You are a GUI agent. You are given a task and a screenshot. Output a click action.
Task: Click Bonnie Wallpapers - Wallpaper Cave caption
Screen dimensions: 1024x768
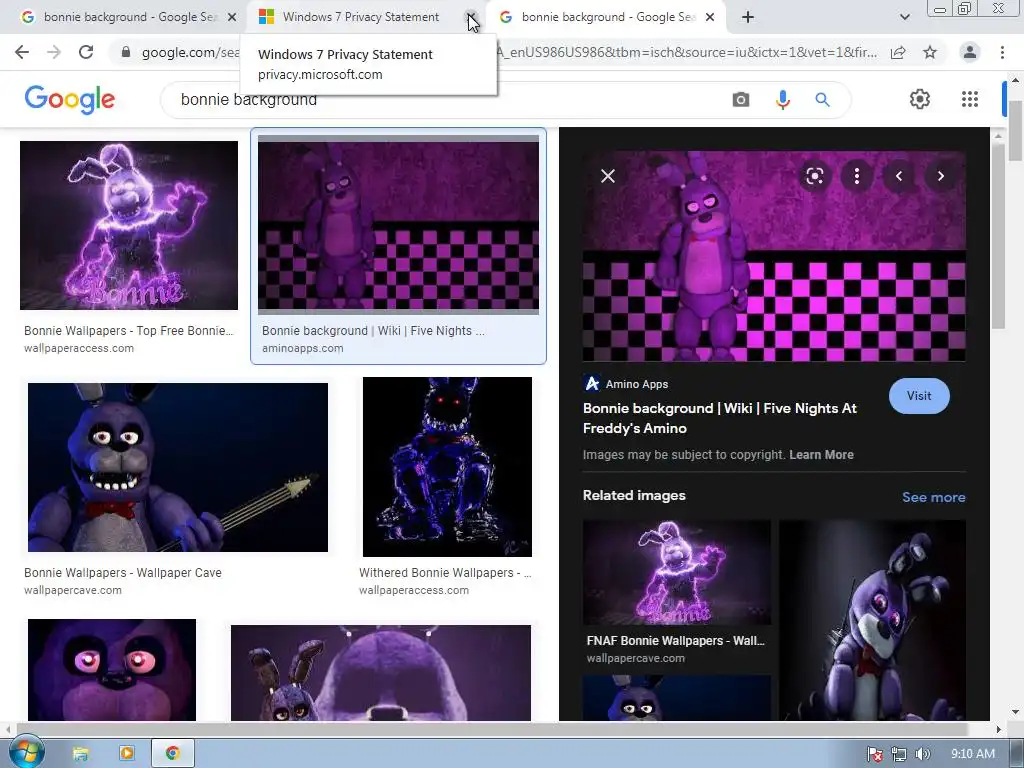click(123, 573)
